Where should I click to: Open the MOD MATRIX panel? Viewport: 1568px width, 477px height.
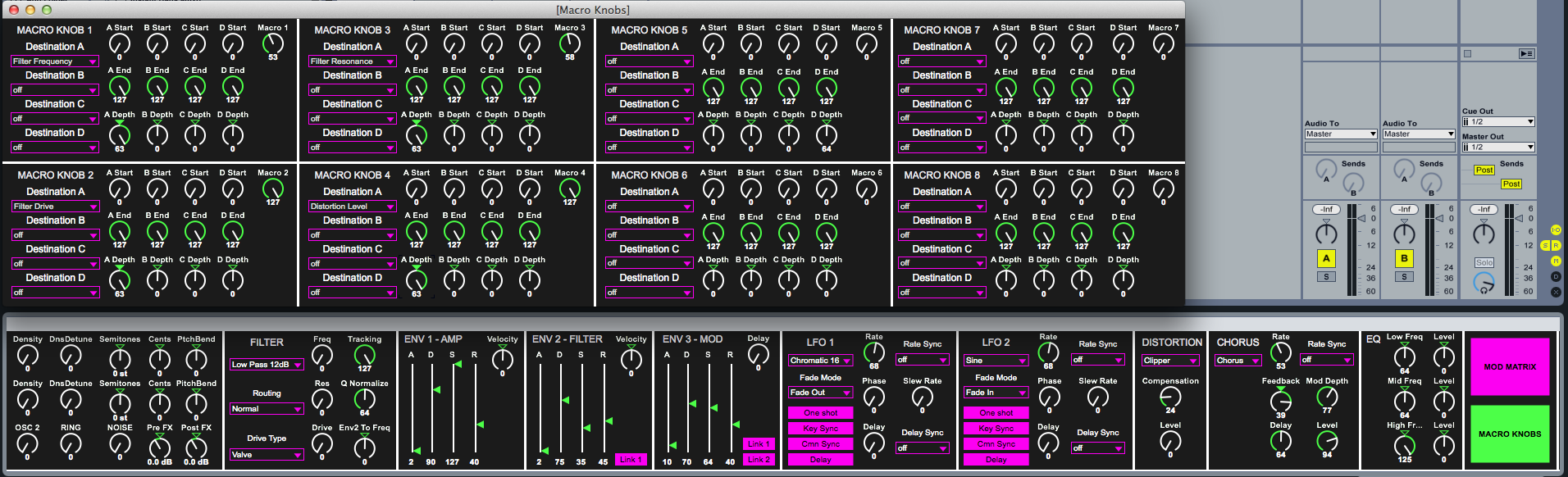(x=1509, y=367)
